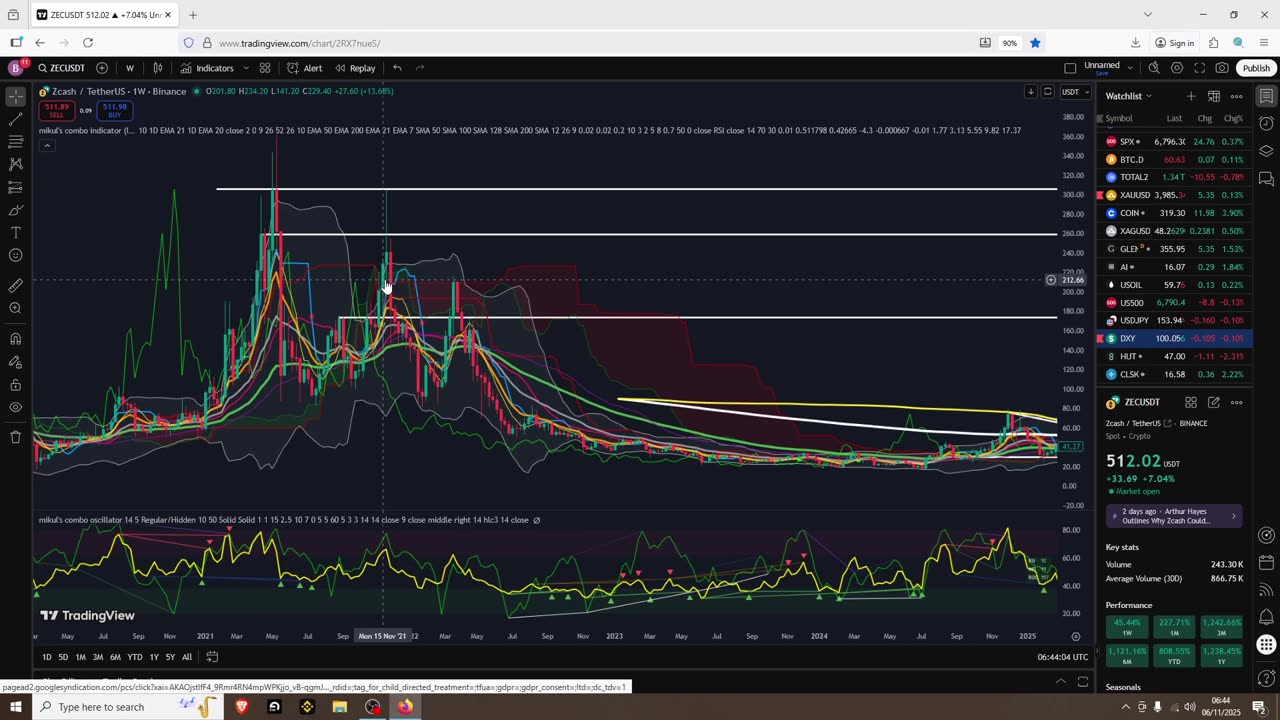1280x720 pixels.
Task: Select the ruler measure tool
Action: (15, 285)
